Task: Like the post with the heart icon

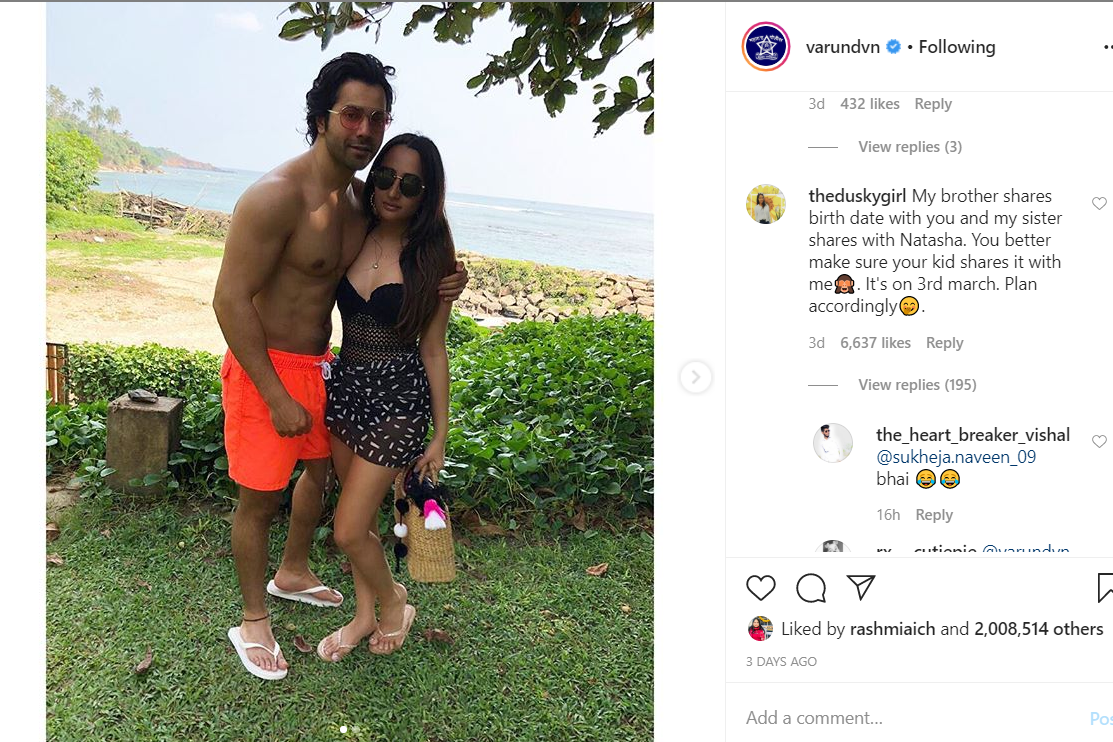Action: 760,588
